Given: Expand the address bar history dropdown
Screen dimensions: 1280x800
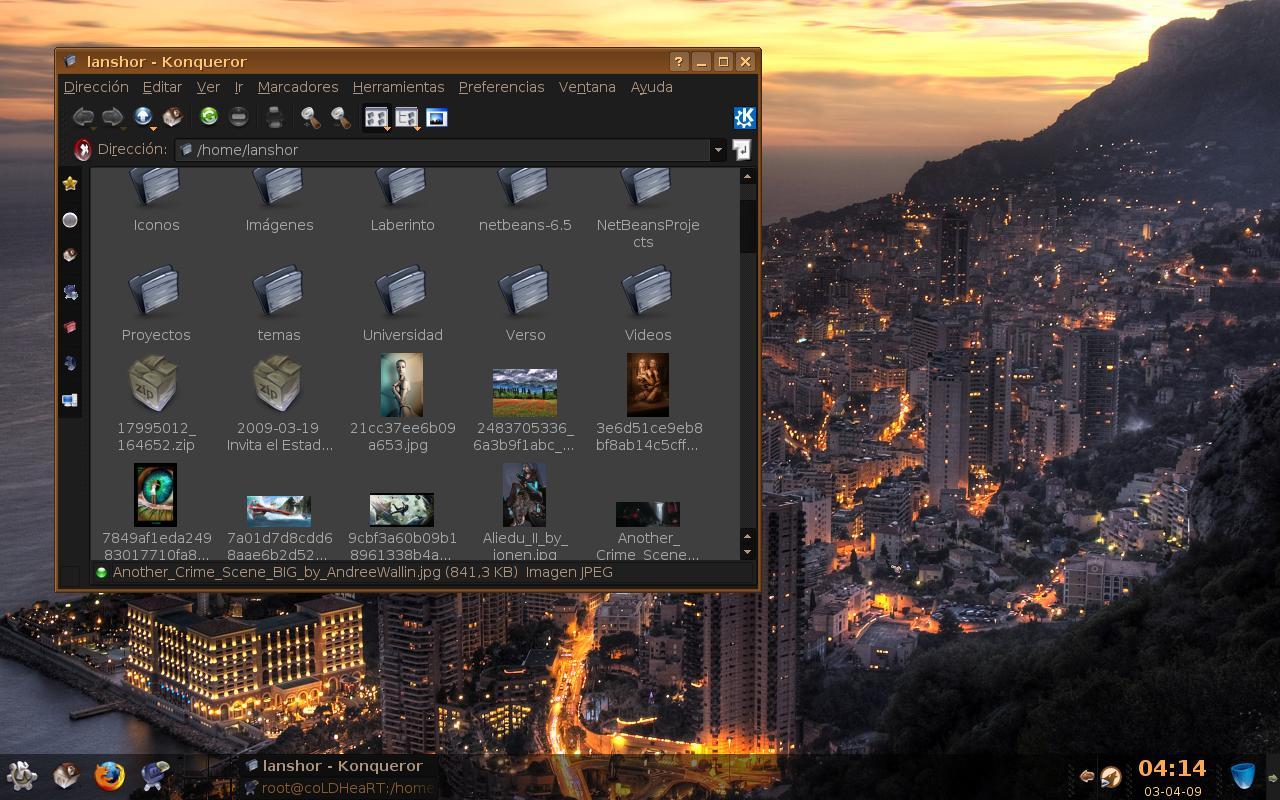Looking at the screenshot, I should (x=717, y=150).
